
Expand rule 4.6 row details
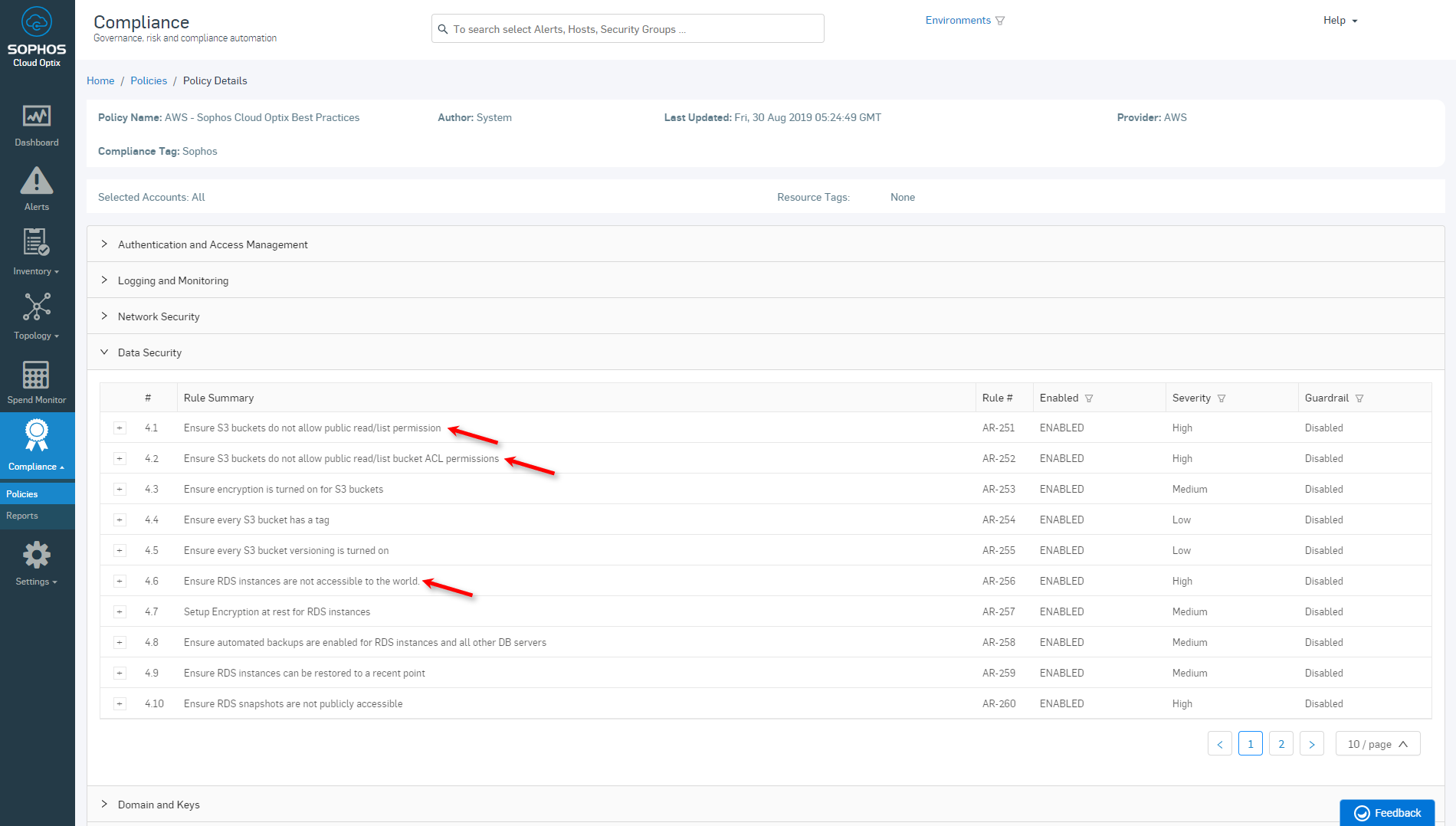tap(120, 582)
